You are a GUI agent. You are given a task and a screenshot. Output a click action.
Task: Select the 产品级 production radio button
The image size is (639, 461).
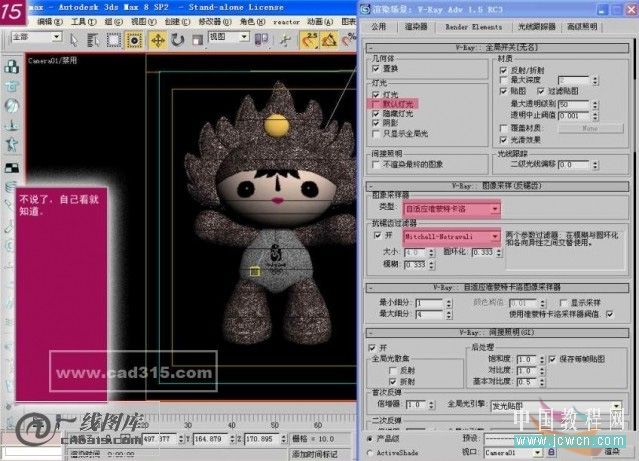click(370, 439)
